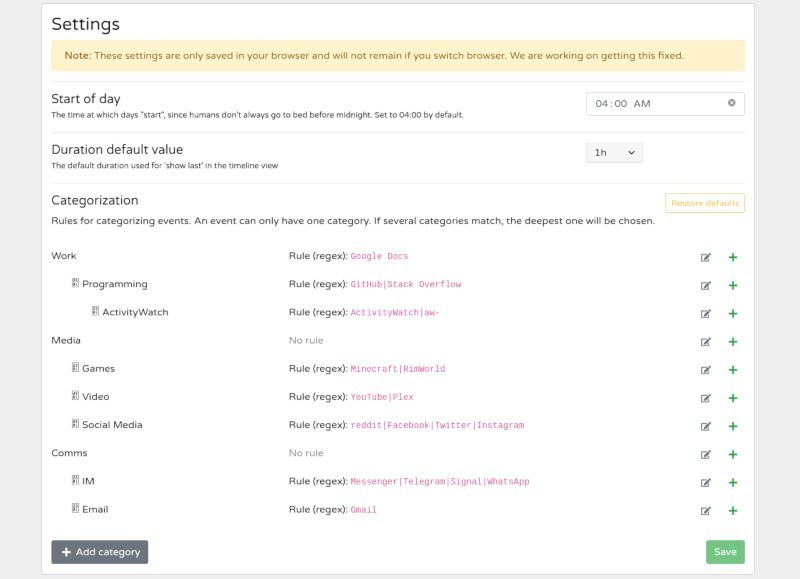
Task: Click edit icon for Work category
Action: [x=706, y=257]
